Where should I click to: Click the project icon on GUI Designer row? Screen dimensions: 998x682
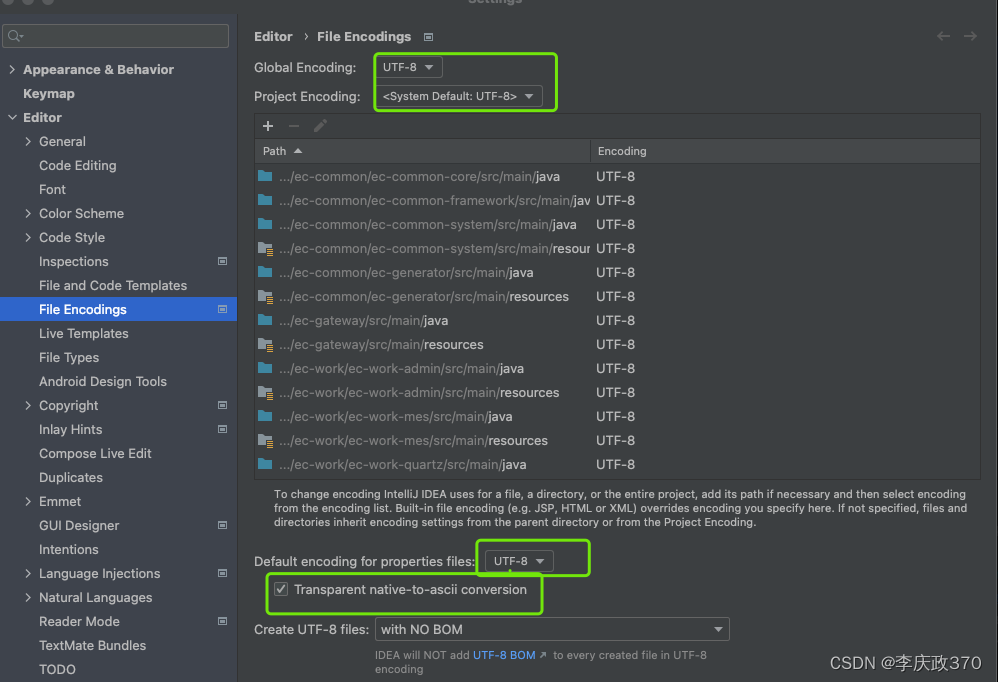pos(222,525)
